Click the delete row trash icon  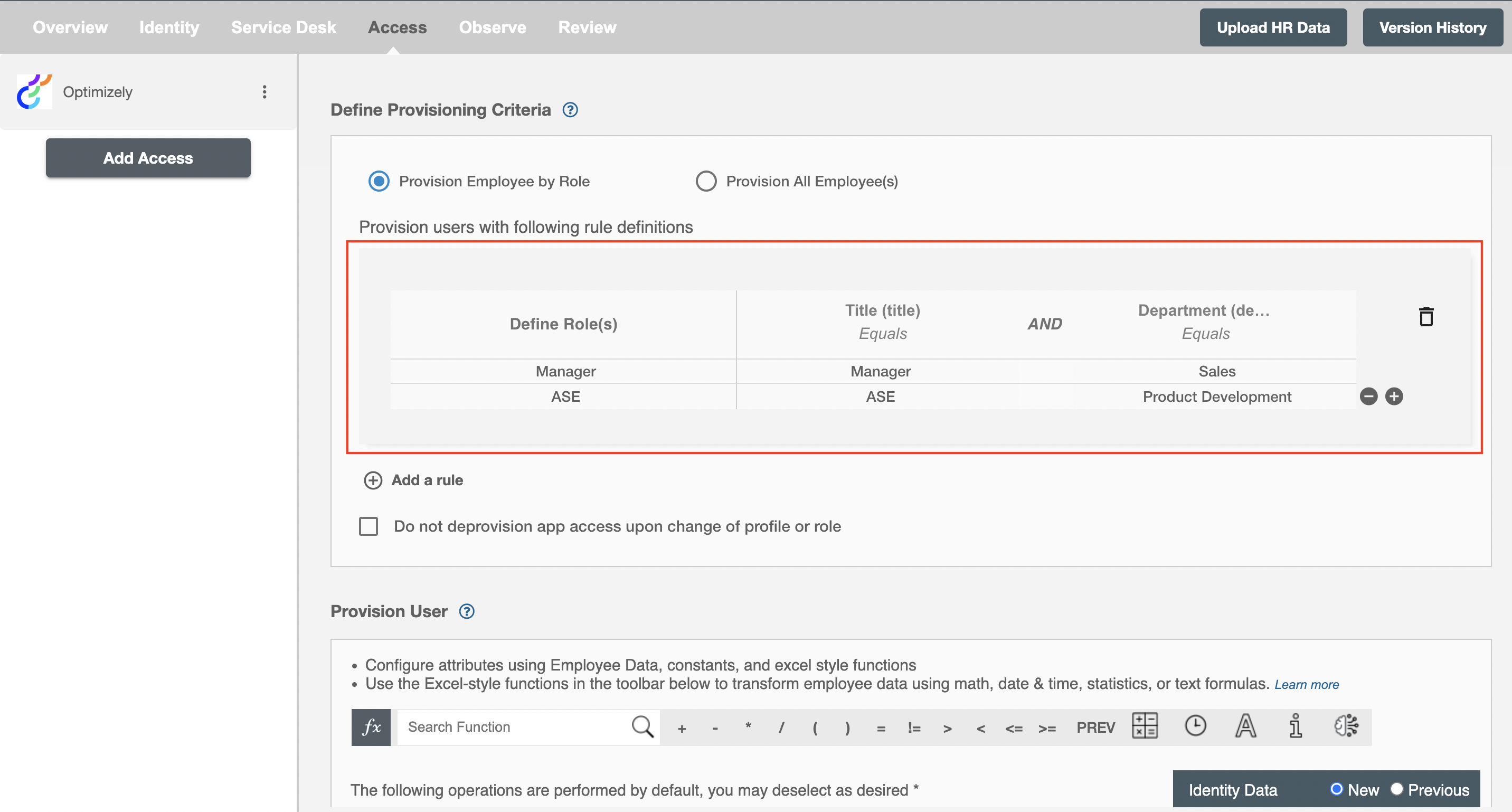pos(1427,316)
